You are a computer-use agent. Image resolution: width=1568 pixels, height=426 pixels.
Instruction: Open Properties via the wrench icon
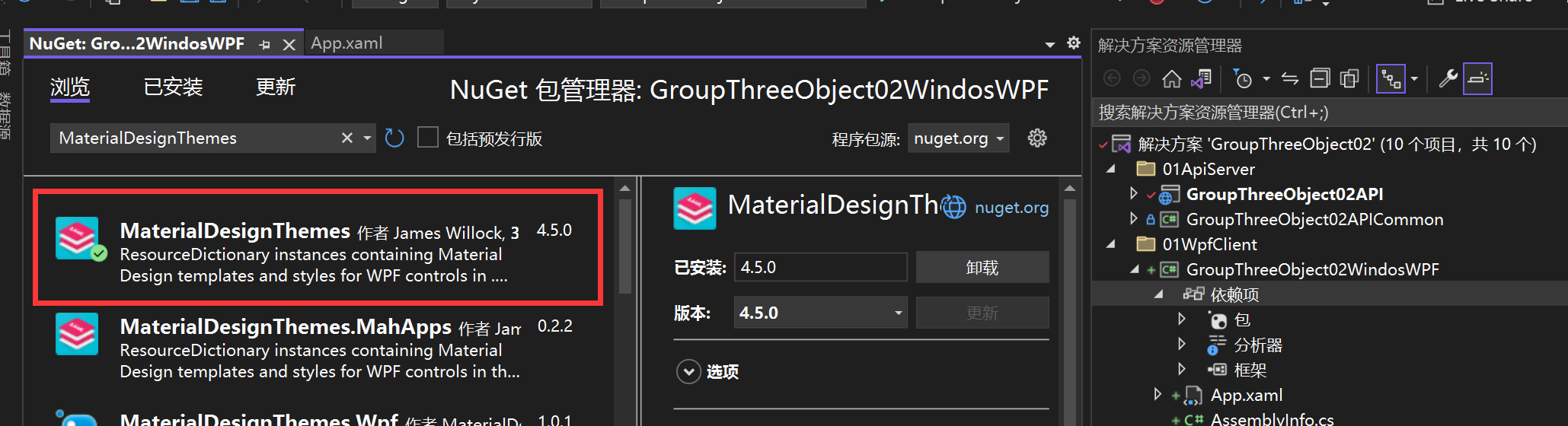tap(1448, 78)
